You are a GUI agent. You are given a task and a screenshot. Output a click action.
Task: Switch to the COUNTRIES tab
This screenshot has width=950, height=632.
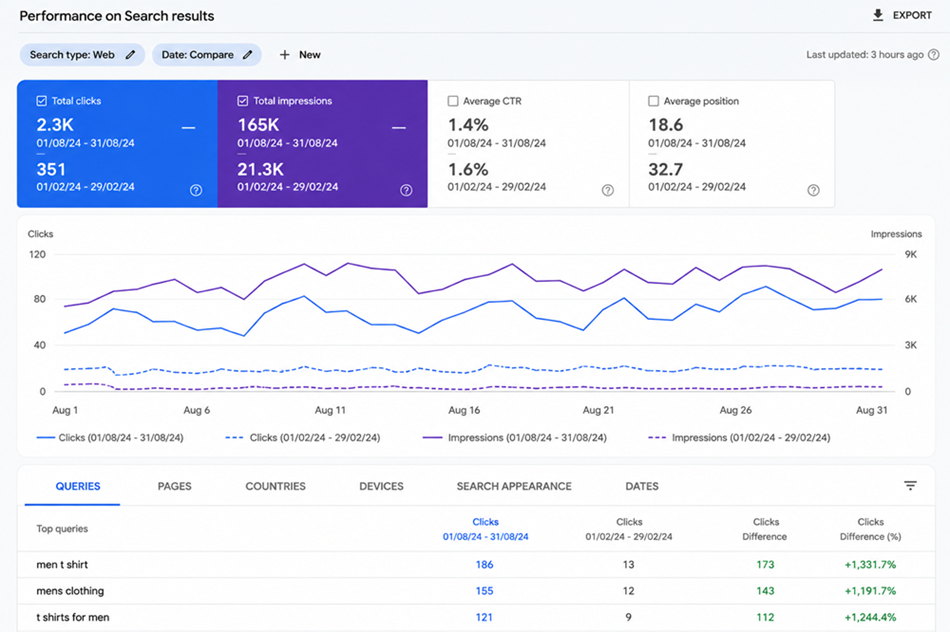pyautogui.click(x=276, y=487)
